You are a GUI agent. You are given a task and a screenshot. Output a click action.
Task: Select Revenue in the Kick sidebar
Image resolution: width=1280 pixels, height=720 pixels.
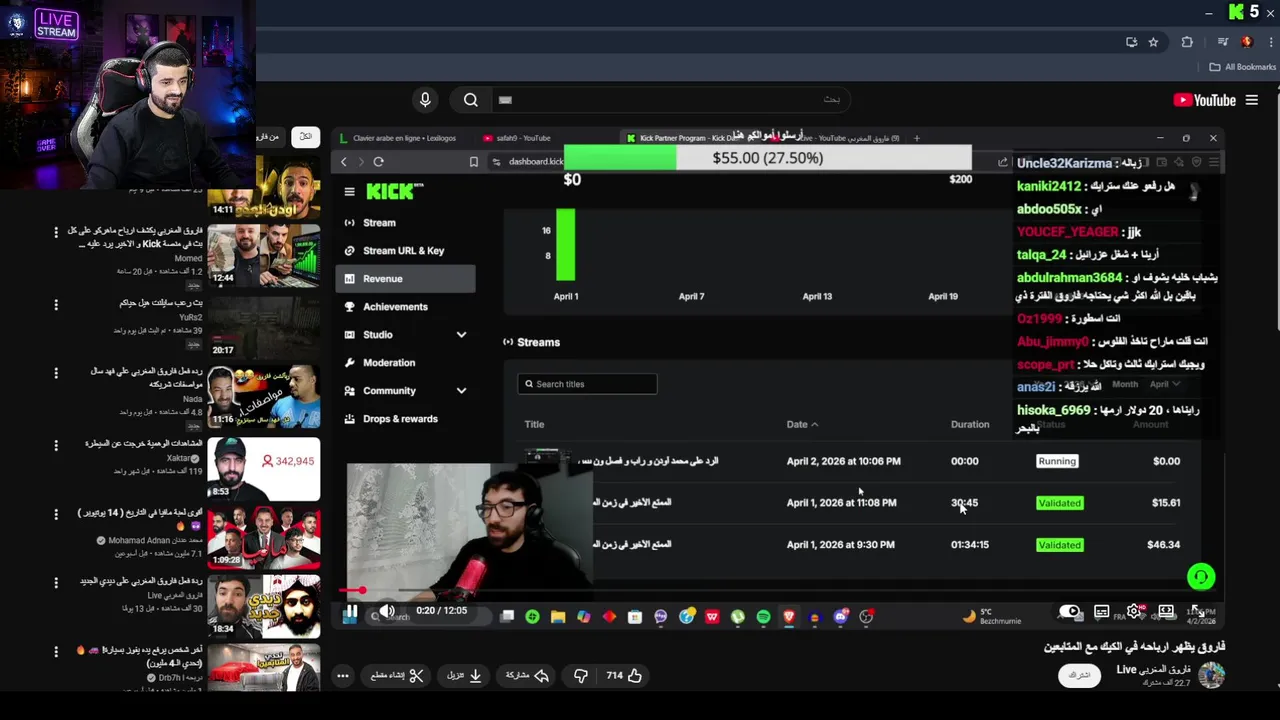405,279
